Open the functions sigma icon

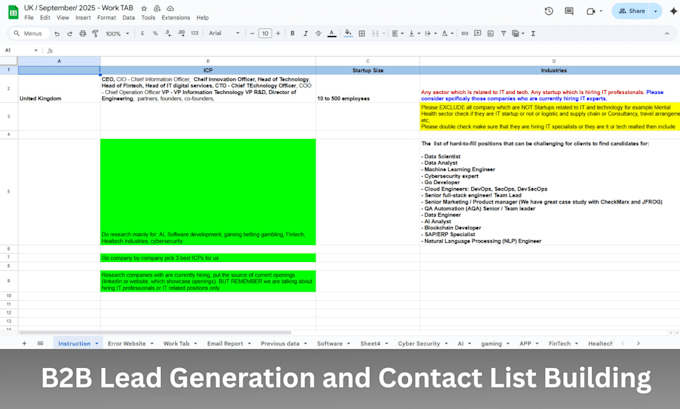click(x=533, y=33)
